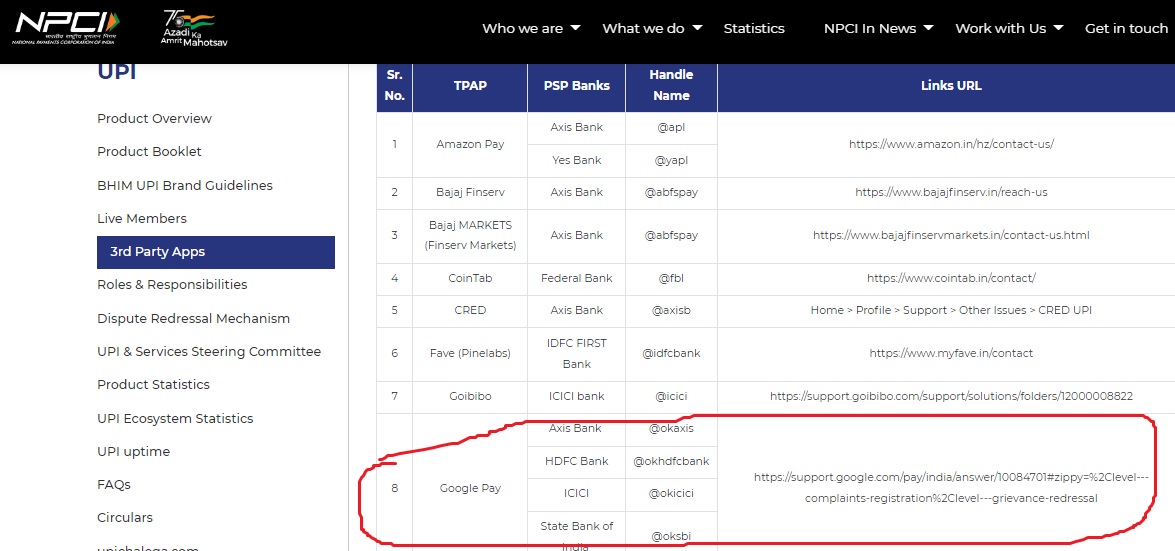This screenshot has height=551, width=1175.
Task: Open Roles & Responsibilities in the sidebar
Action: (x=172, y=285)
